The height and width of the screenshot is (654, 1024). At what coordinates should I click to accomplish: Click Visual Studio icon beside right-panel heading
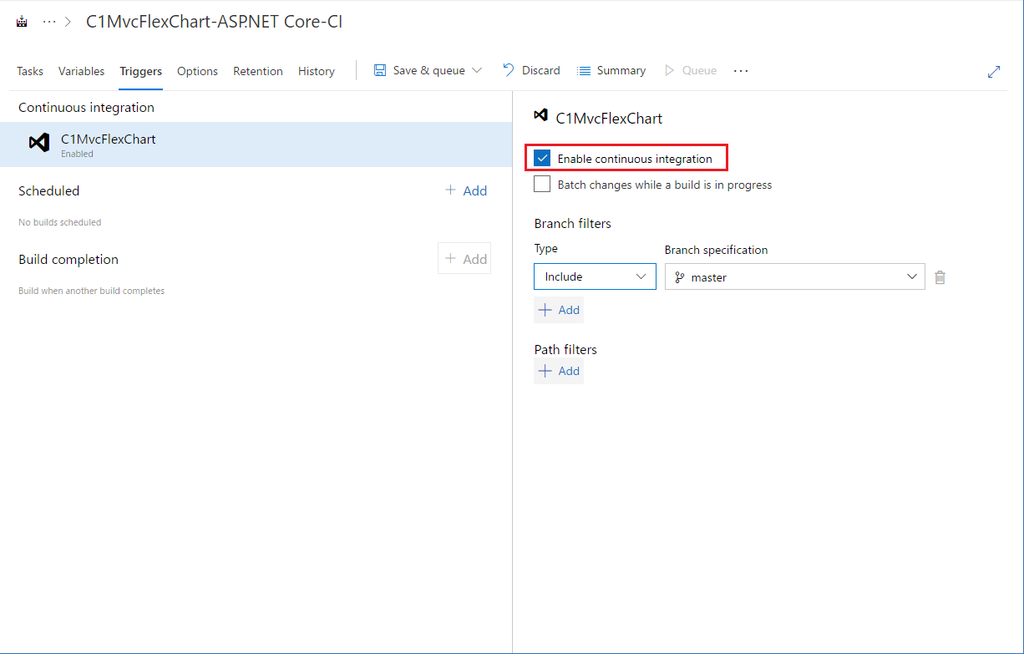[540, 116]
